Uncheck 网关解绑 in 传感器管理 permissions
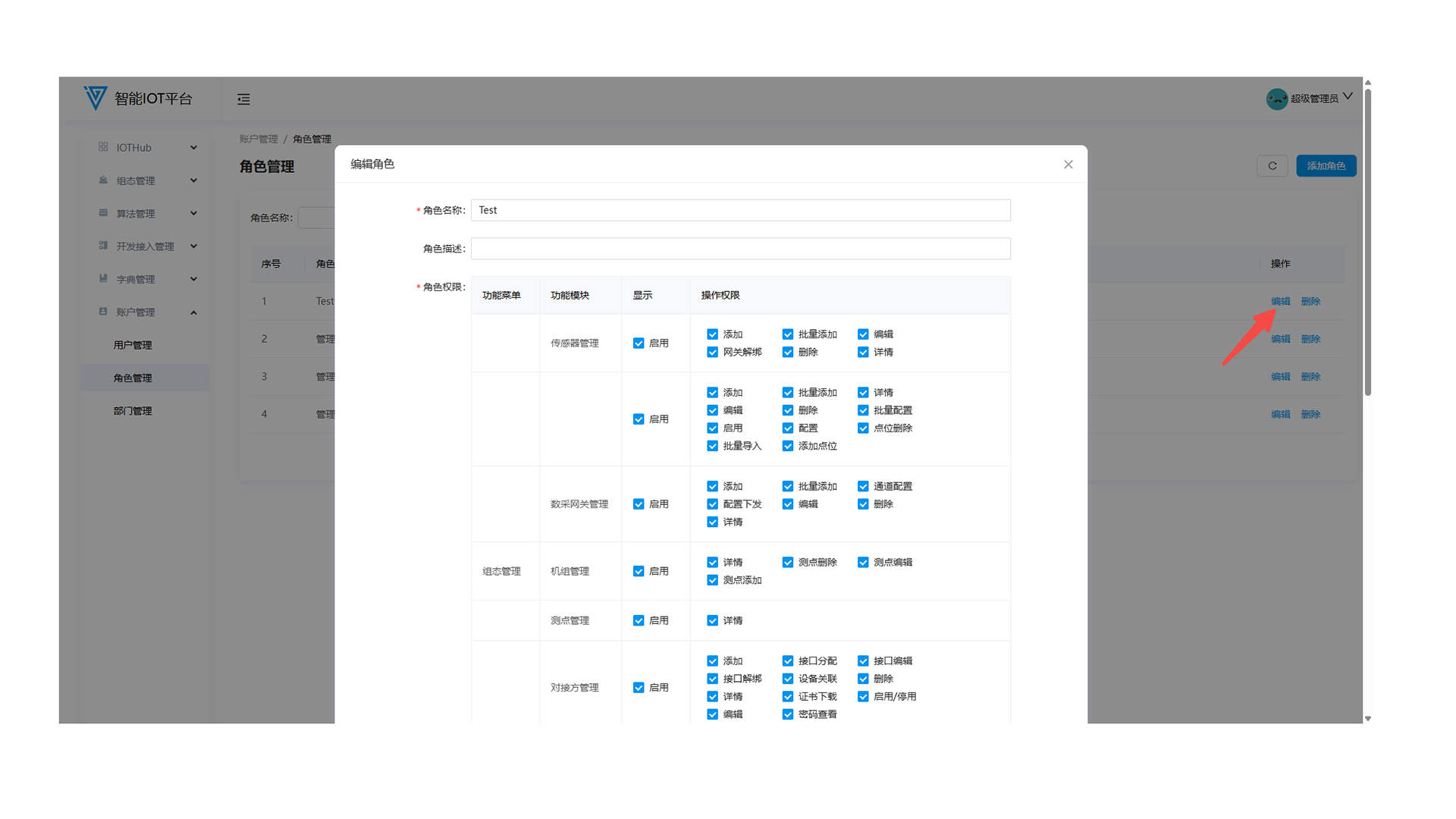 (712, 352)
